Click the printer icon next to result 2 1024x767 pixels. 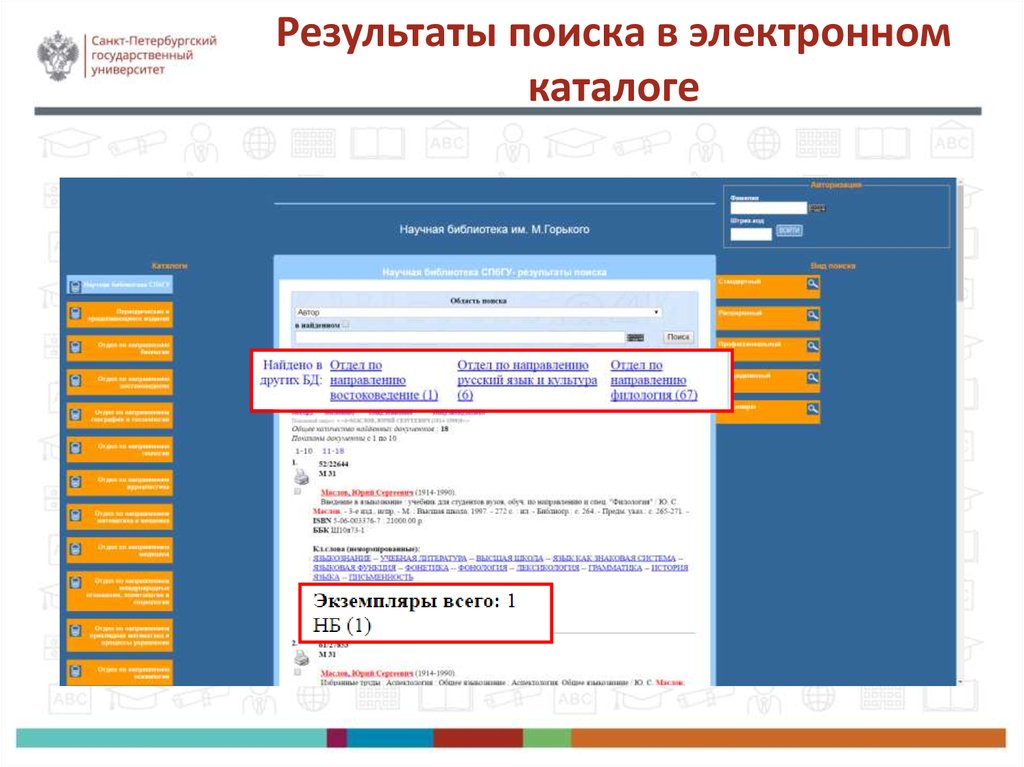point(301,657)
